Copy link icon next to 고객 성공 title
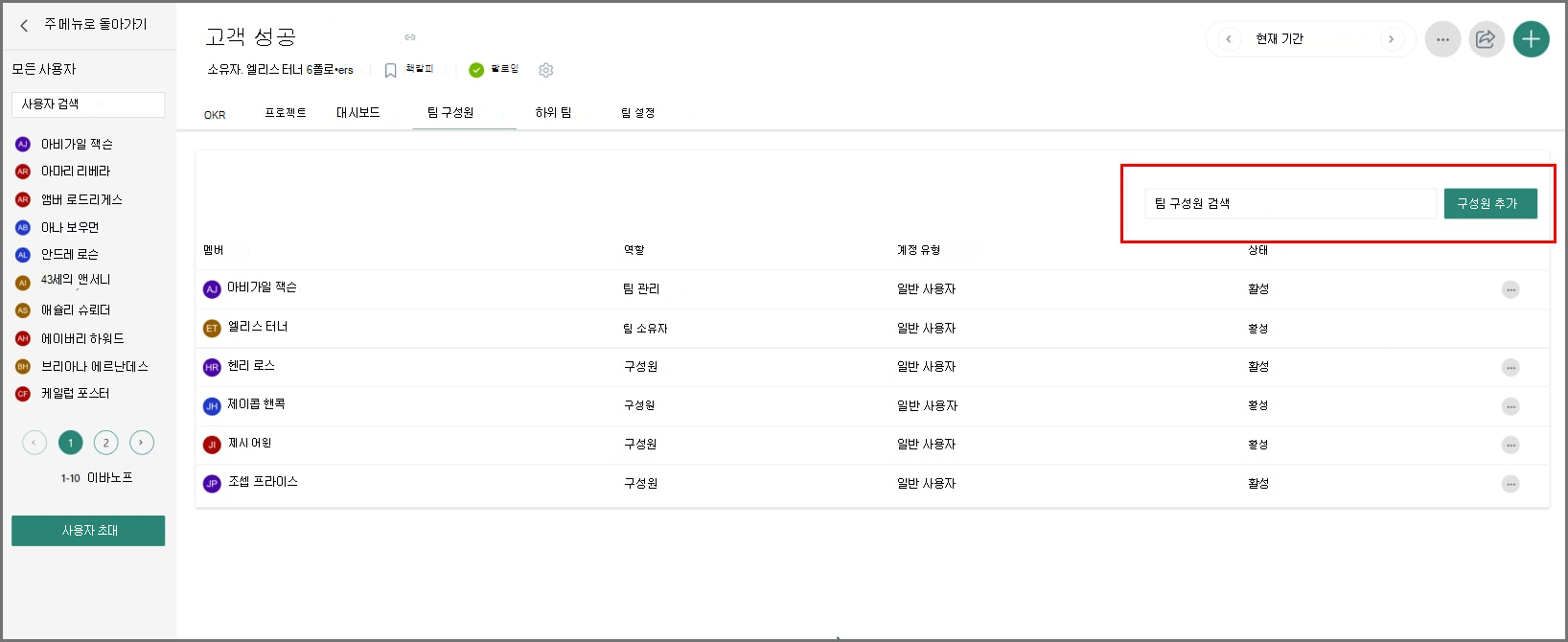The width and height of the screenshot is (1568, 642). point(410,37)
